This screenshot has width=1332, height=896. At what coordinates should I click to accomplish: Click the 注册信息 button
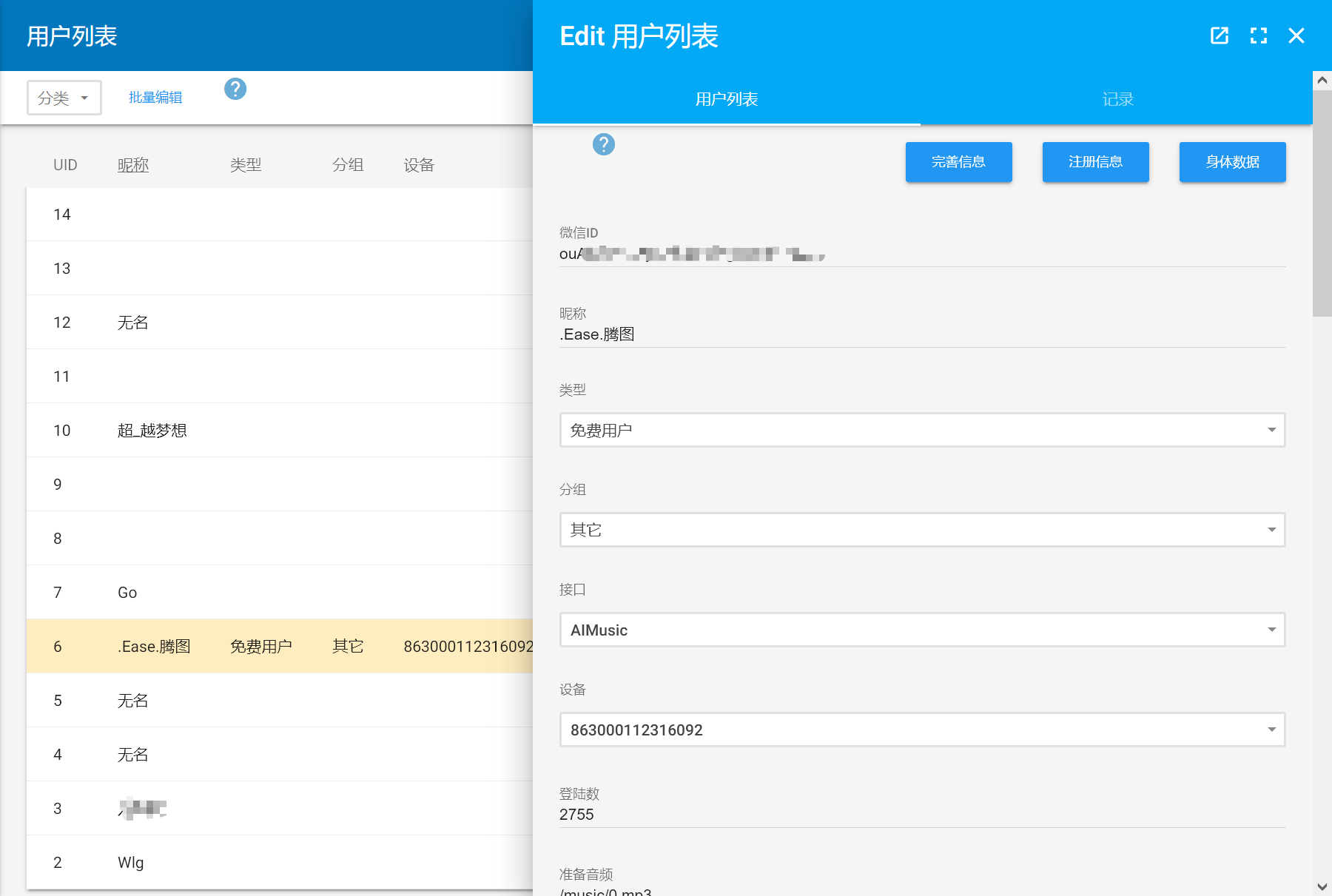[1095, 162]
